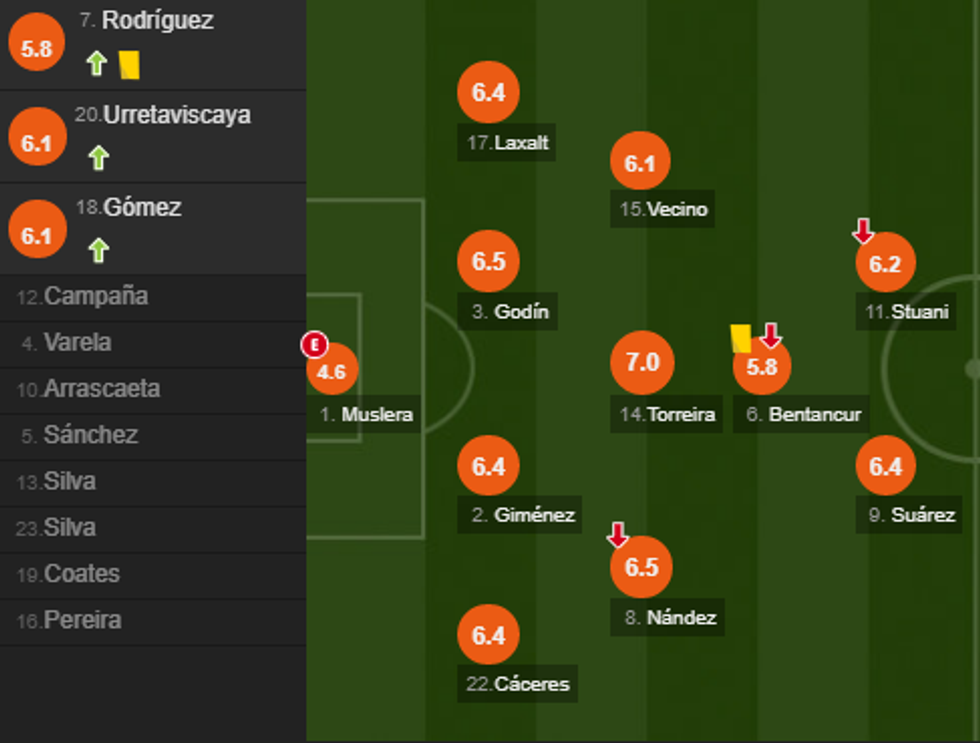Screen dimensions: 980x743
Task: Click the red substitution arrow above Nández
Action: 618,536
